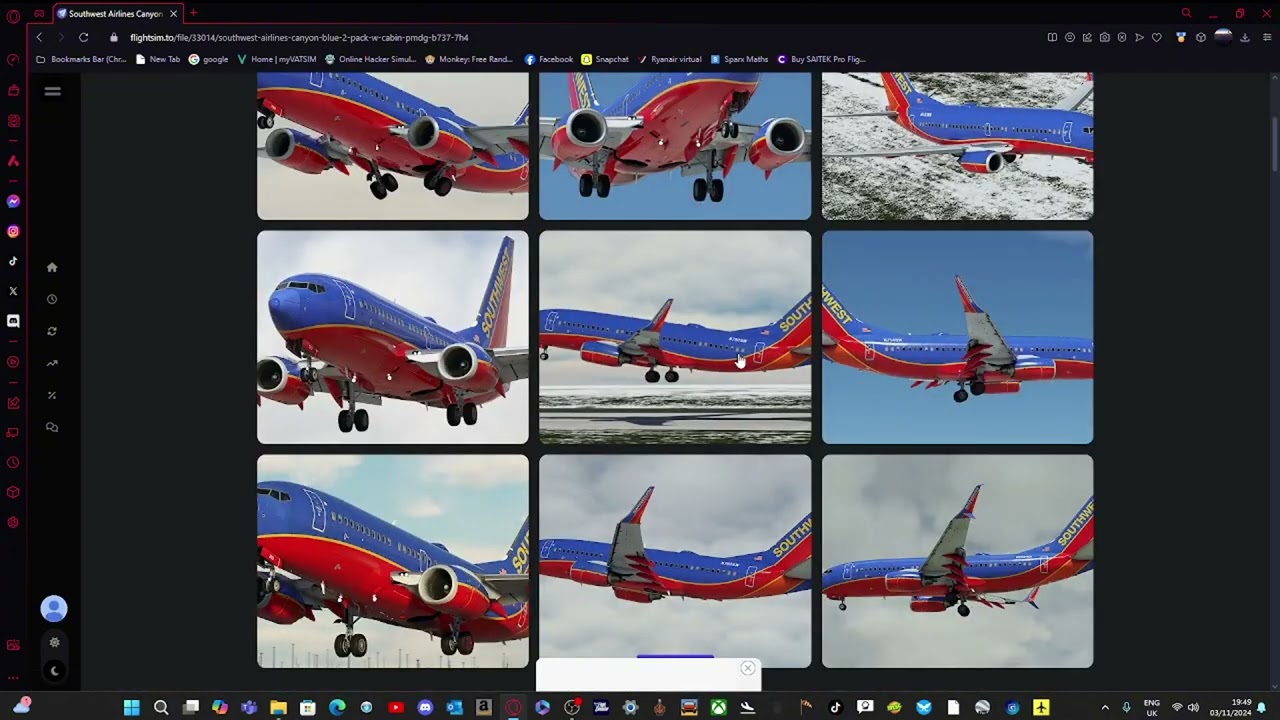Open the Search tabs magnifier icon
Viewport: 1280px width, 720px height.
point(1186,14)
